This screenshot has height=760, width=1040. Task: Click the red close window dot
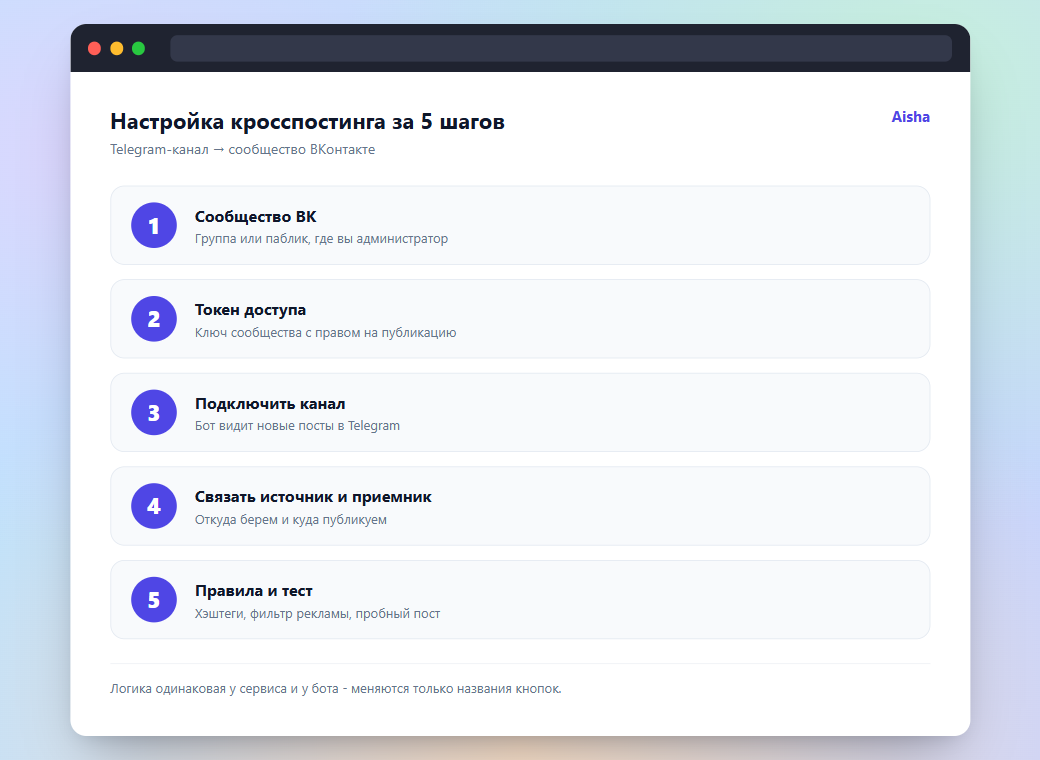coord(94,48)
